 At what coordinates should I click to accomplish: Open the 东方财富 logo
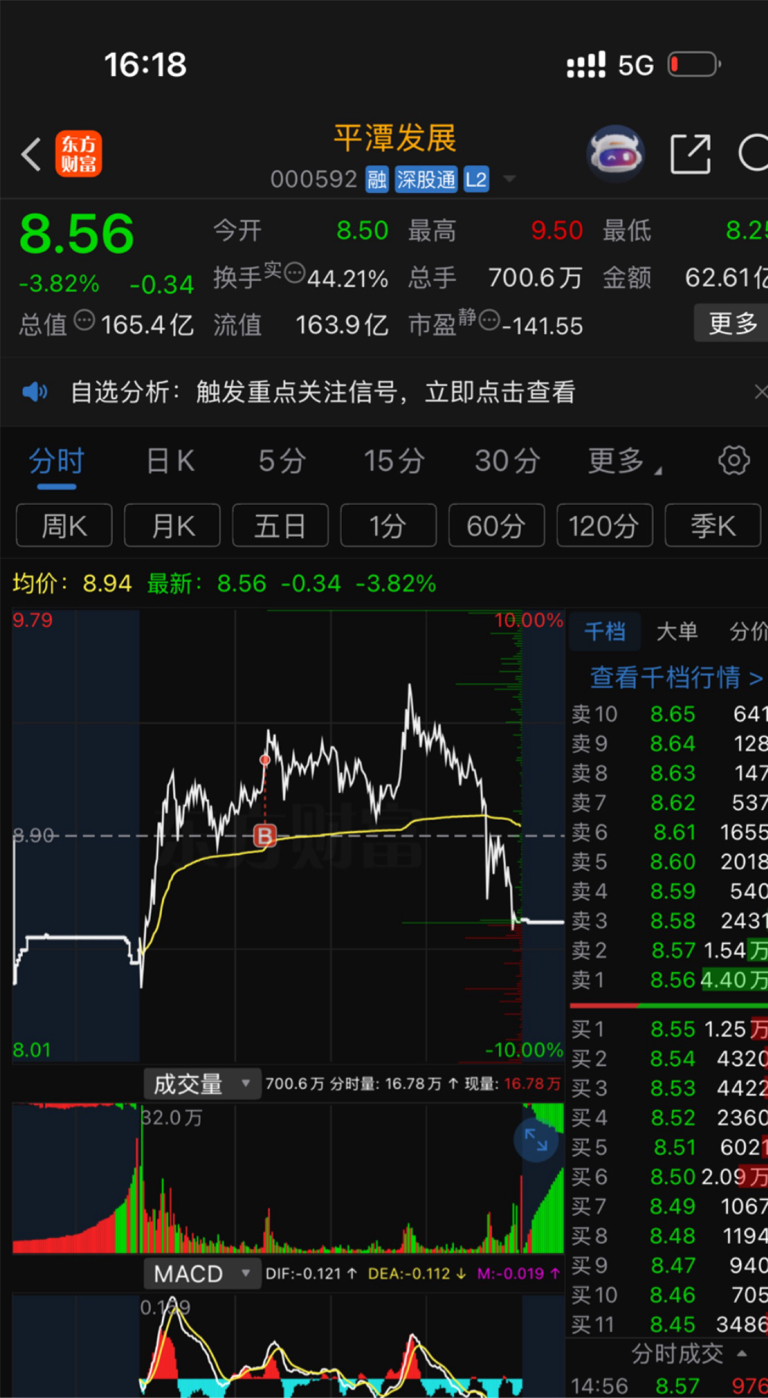tap(79, 154)
